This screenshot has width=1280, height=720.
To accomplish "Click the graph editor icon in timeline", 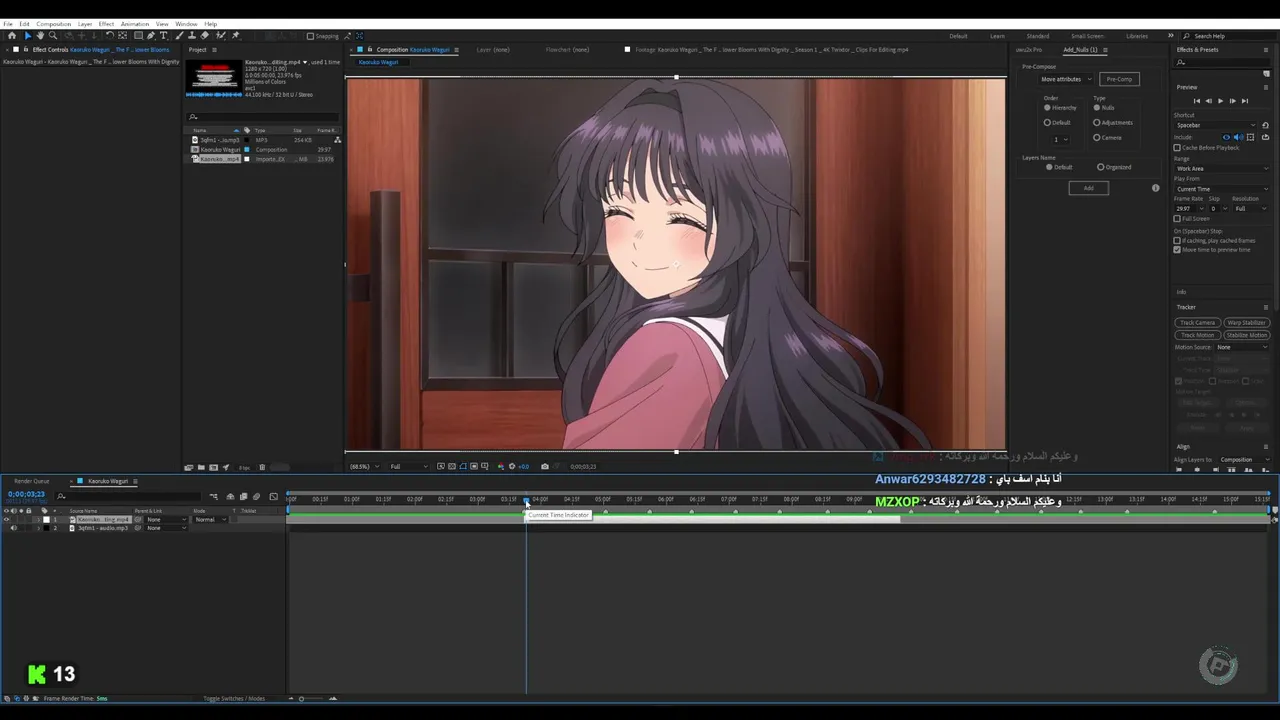I will [273, 496].
